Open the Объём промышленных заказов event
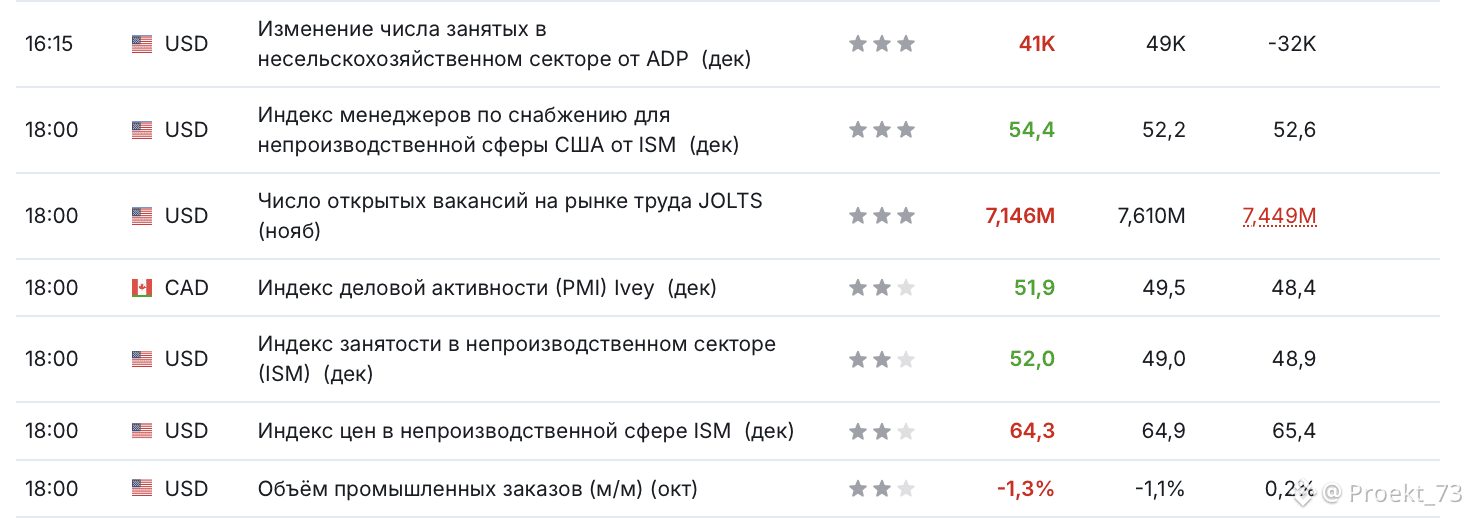This screenshot has width=1470, height=518. 477,489
